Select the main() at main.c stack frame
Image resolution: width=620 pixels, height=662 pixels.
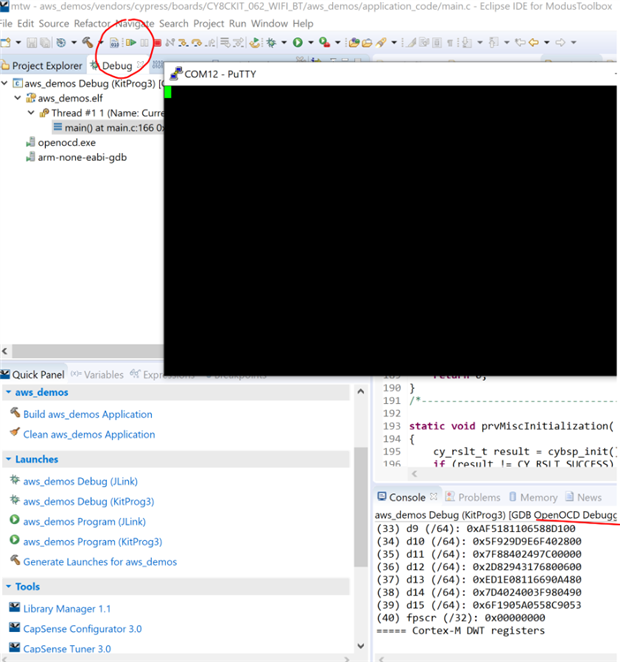(x=108, y=128)
